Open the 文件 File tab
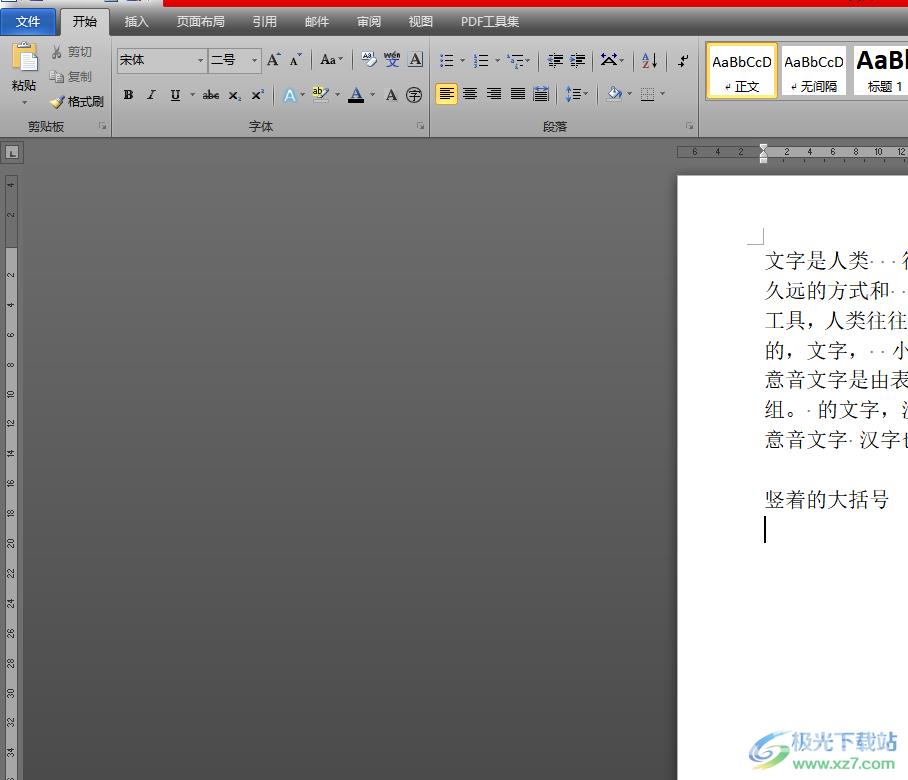Image resolution: width=908 pixels, height=780 pixels. click(28, 22)
